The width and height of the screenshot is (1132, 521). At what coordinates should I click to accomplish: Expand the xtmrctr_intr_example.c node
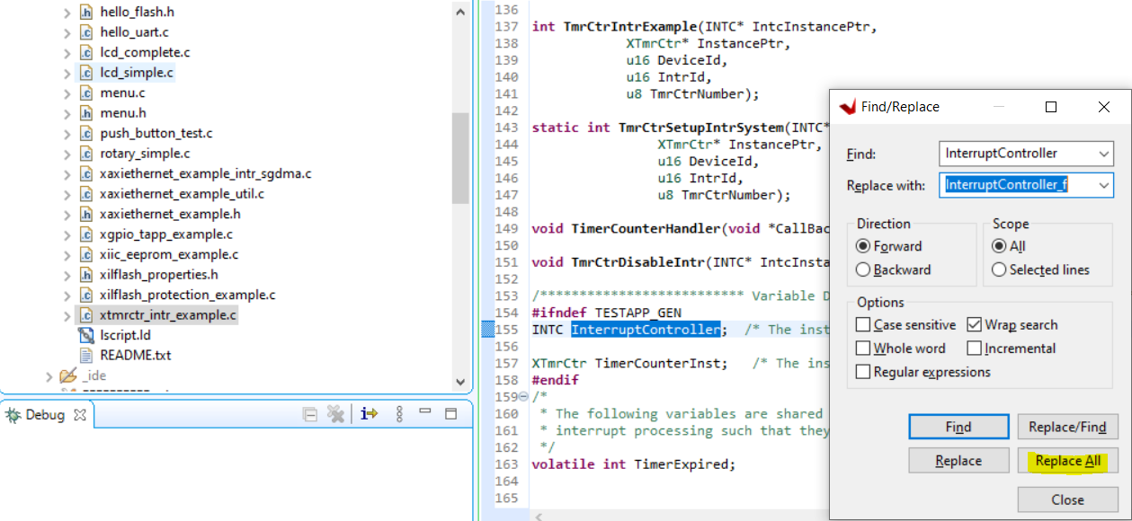[x=67, y=315]
